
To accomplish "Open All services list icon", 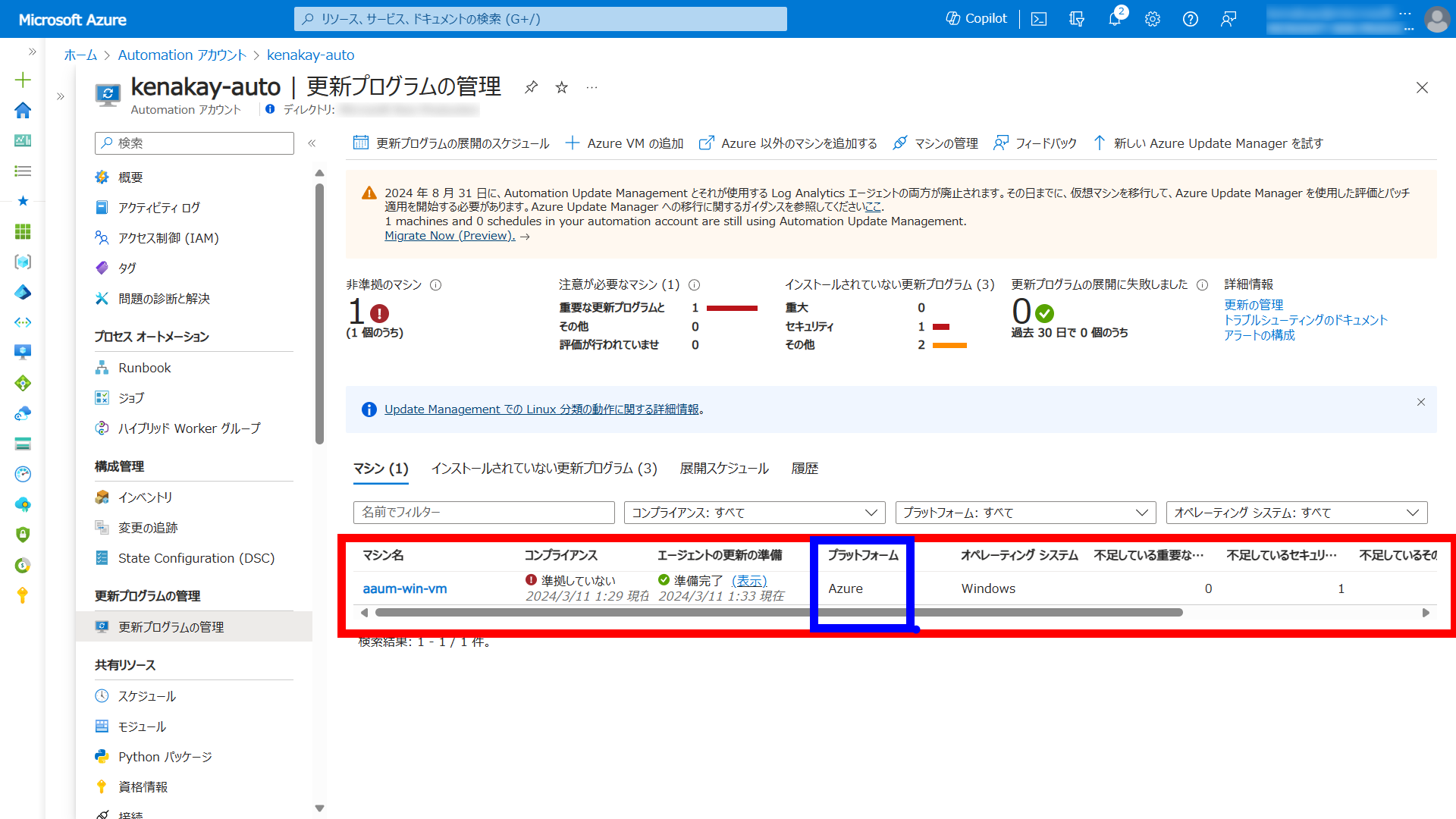I will pyautogui.click(x=23, y=171).
